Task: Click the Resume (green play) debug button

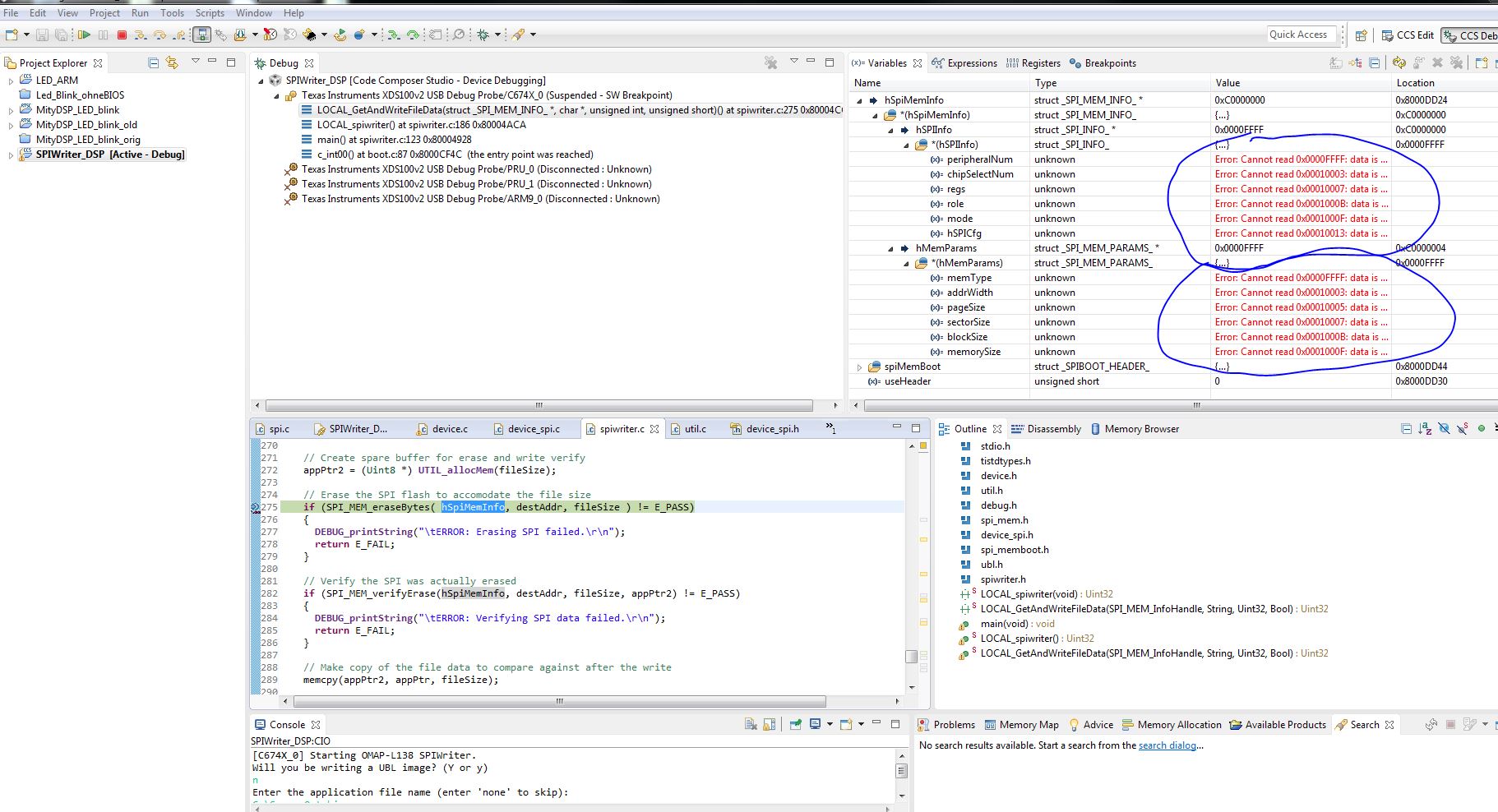Action: point(84,35)
